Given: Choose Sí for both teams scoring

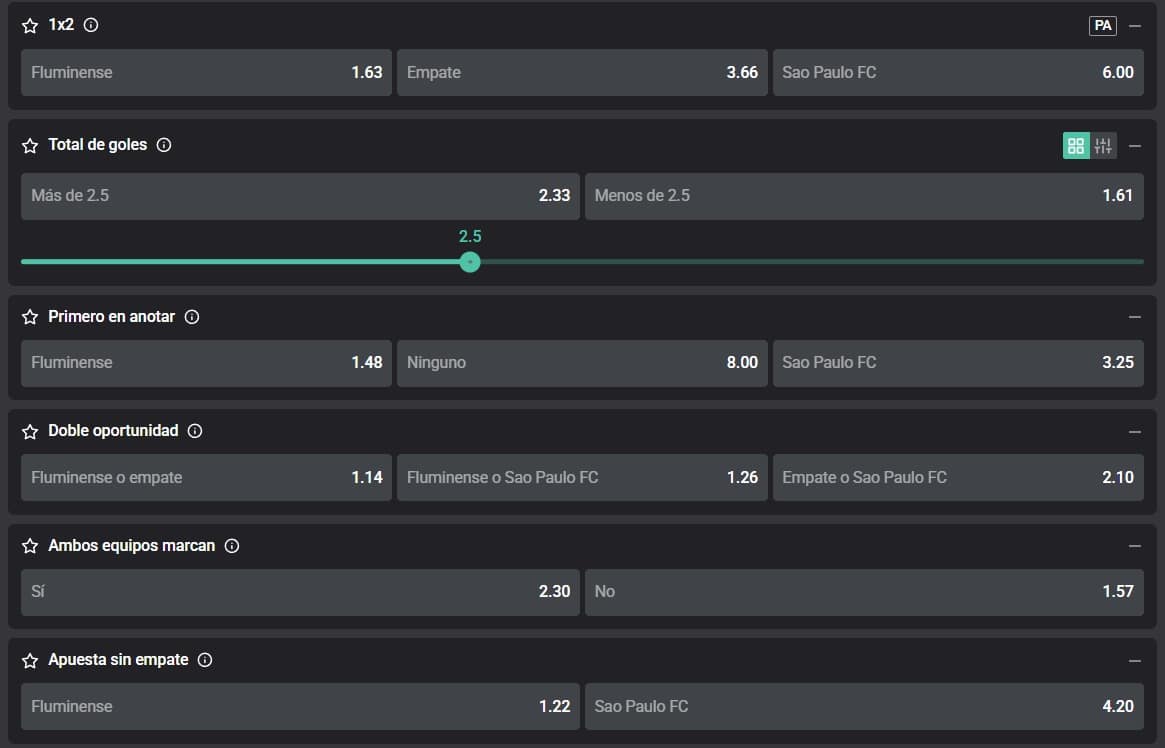Looking at the screenshot, I should (x=300, y=591).
